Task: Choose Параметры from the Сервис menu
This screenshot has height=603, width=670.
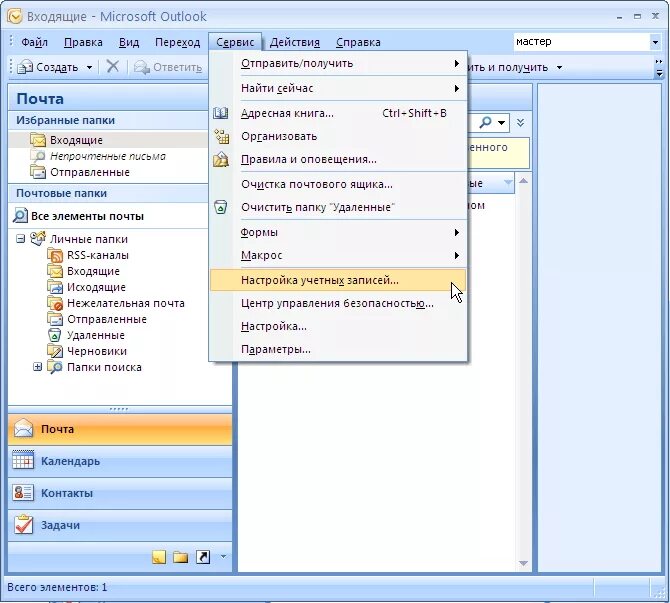Action: (338, 349)
